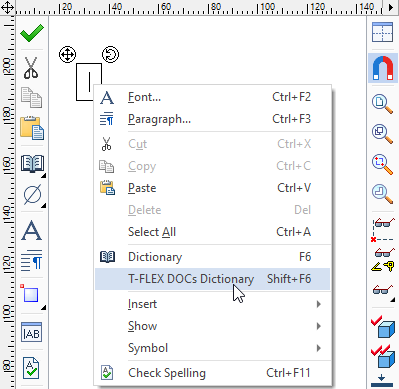
Task: Click the cube with double red check icon
Action: 383,356
